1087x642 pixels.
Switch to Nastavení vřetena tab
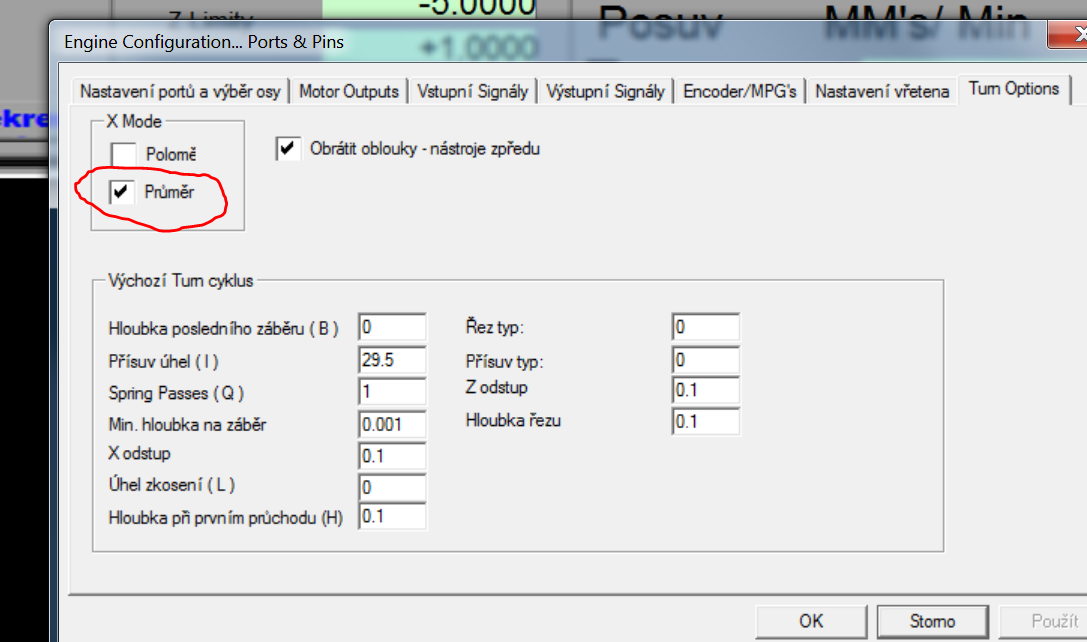tap(882, 91)
